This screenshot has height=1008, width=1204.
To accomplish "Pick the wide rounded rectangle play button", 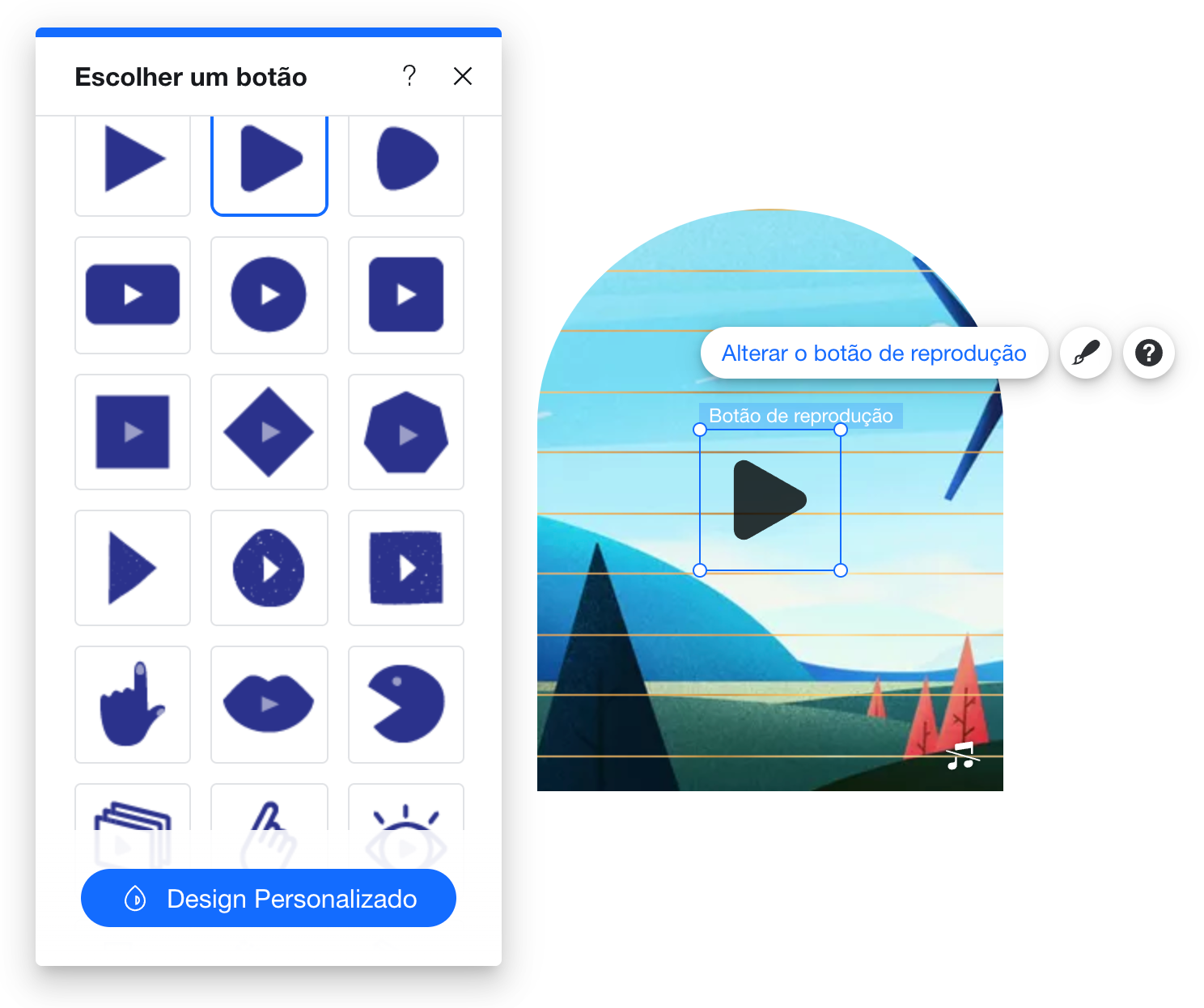I will pyautogui.click(x=133, y=295).
